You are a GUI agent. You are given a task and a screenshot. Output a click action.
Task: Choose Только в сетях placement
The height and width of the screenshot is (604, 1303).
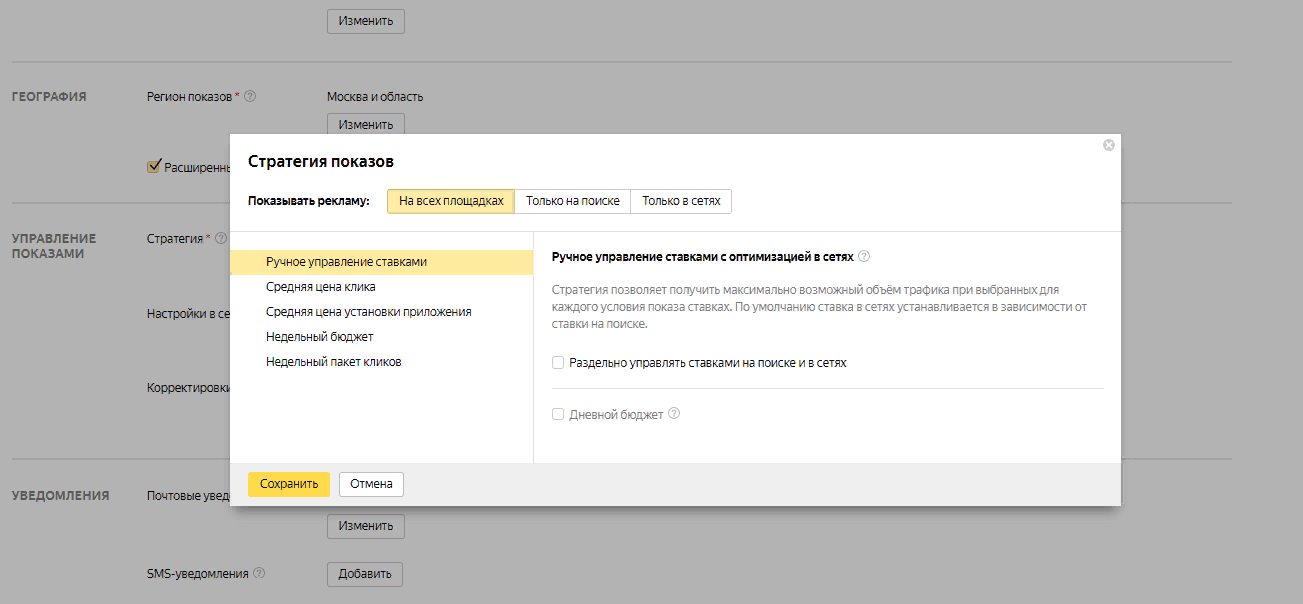681,201
